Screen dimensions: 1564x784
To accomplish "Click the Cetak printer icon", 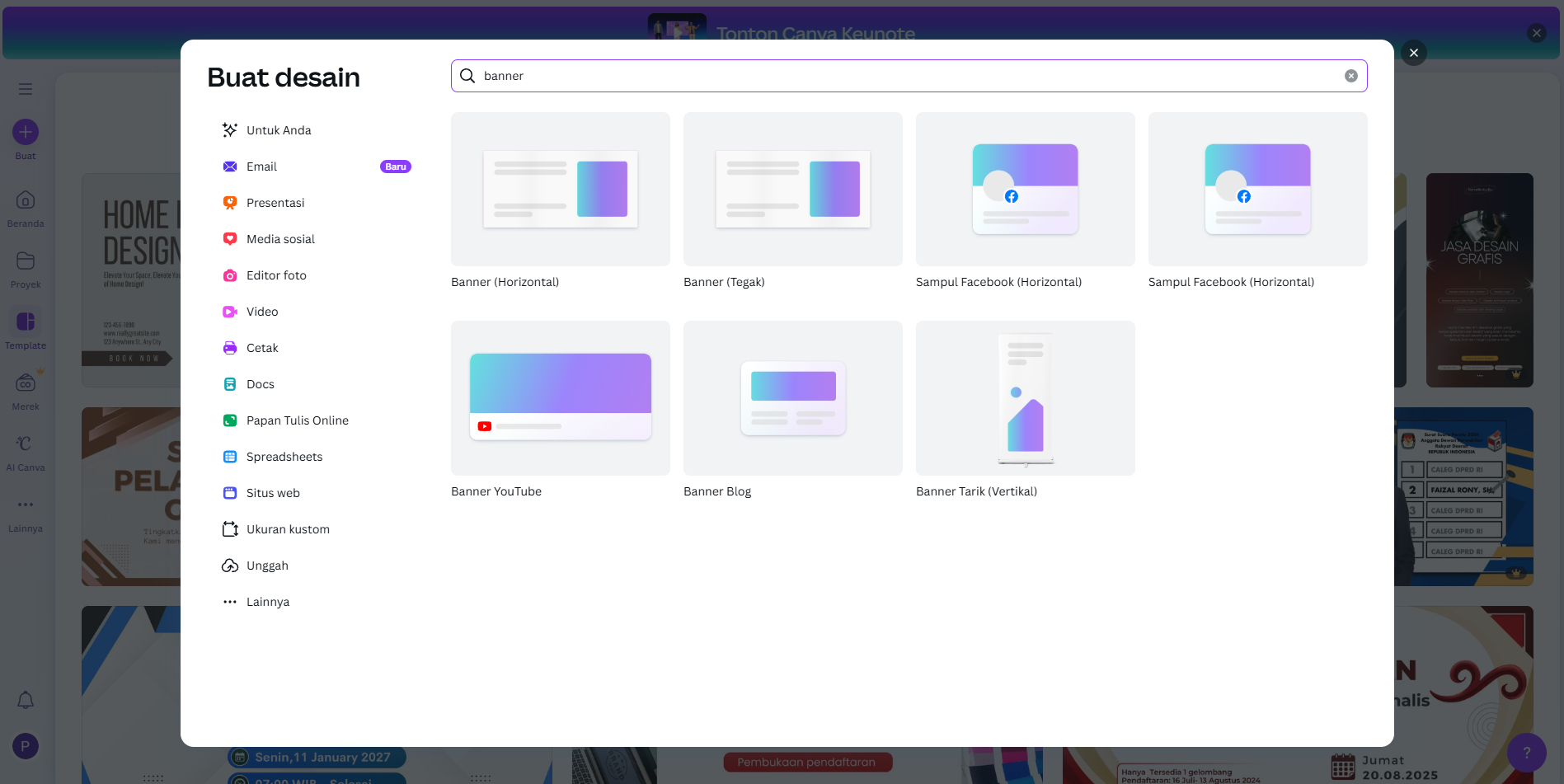I will click(230, 348).
